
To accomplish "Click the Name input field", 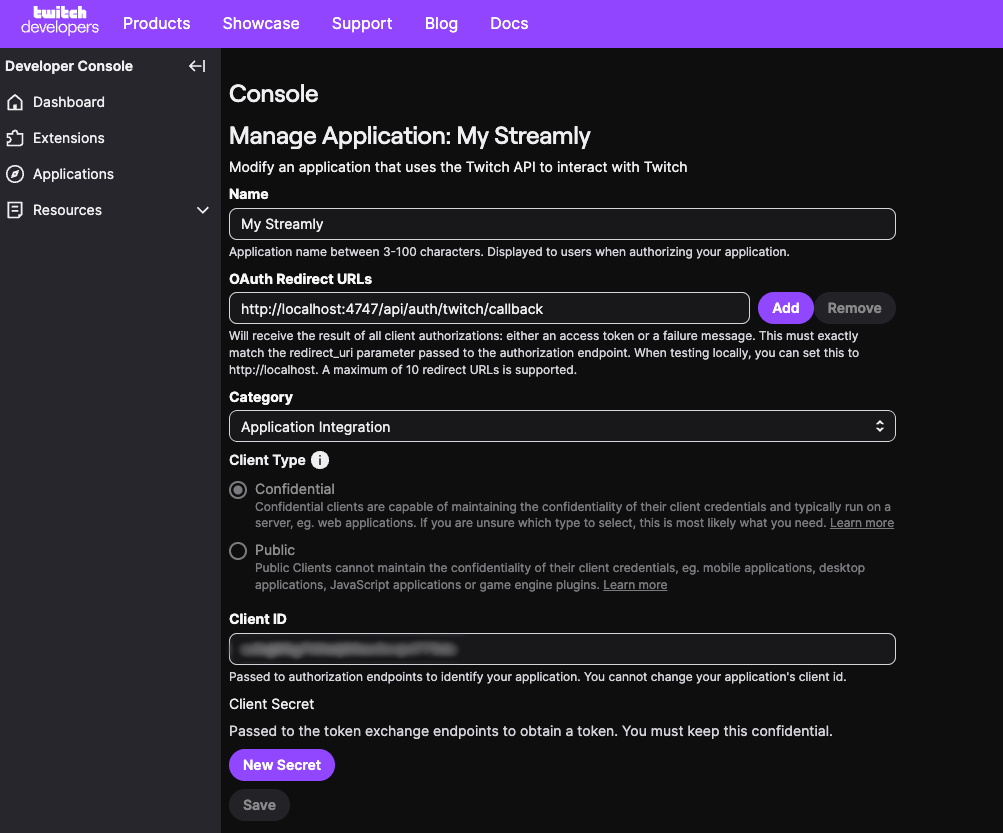I will point(562,224).
